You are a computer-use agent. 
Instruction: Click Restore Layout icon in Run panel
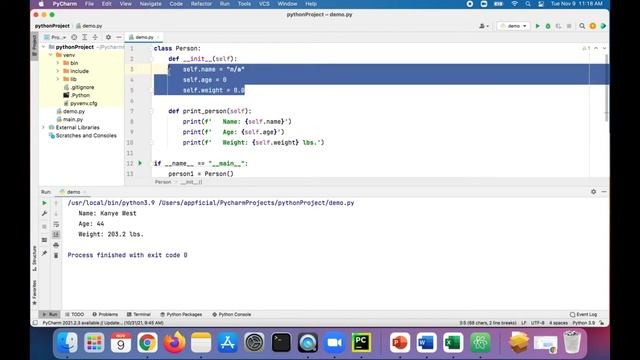(44, 240)
